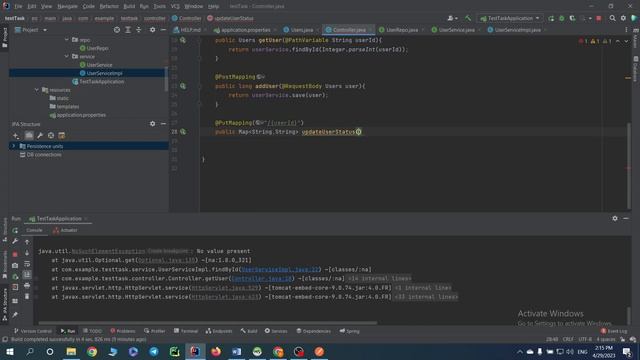640x360 pixels.
Task: Collapse the service folder
Action: point(67,56)
